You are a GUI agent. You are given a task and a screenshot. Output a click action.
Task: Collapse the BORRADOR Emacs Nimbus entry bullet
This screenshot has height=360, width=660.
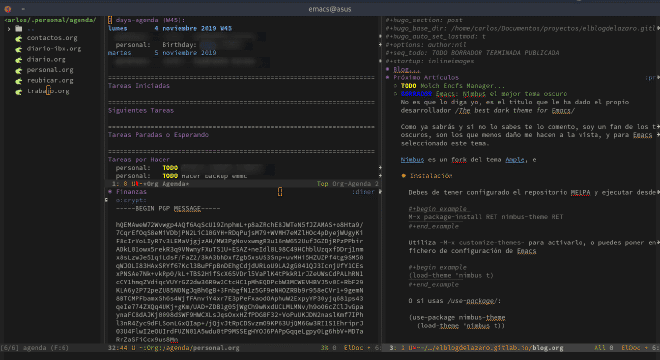(395, 94)
